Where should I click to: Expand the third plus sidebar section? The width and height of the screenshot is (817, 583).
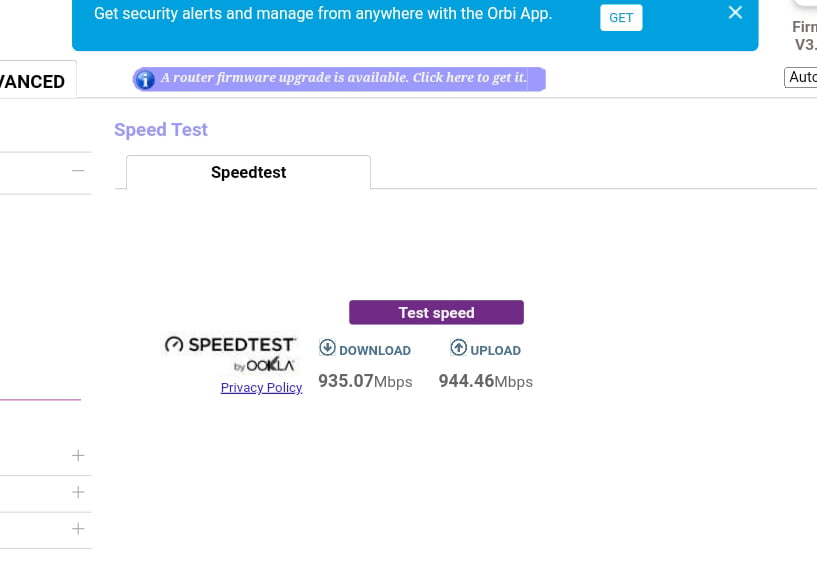78,529
